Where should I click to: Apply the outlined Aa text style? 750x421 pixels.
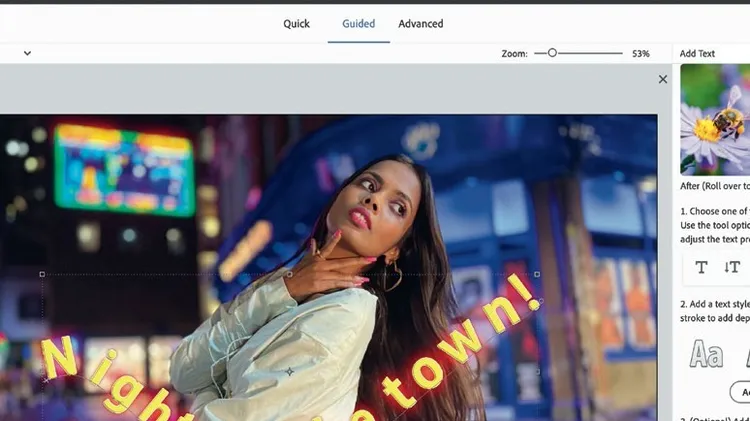[x=706, y=354]
